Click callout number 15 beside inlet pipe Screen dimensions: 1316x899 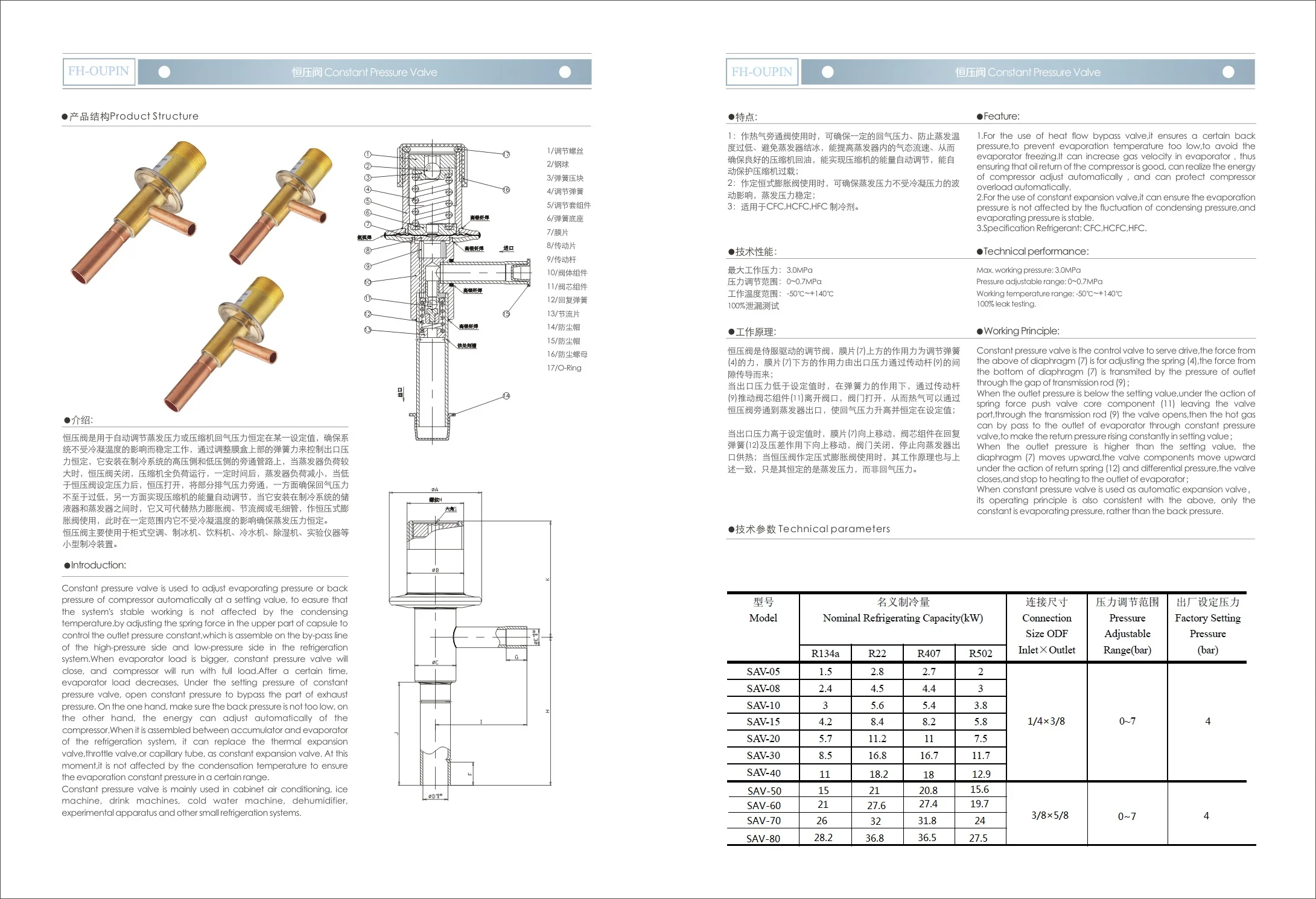click(x=506, y=313)
